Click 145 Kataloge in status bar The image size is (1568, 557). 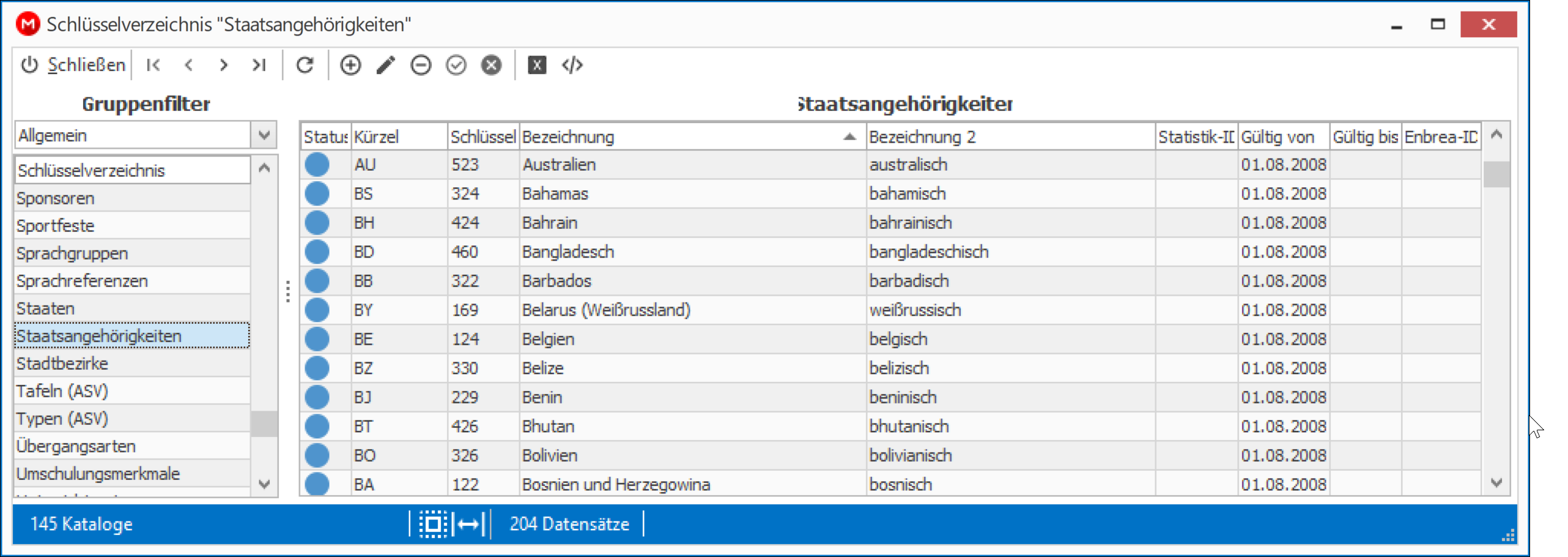click(x=81, y=524)
